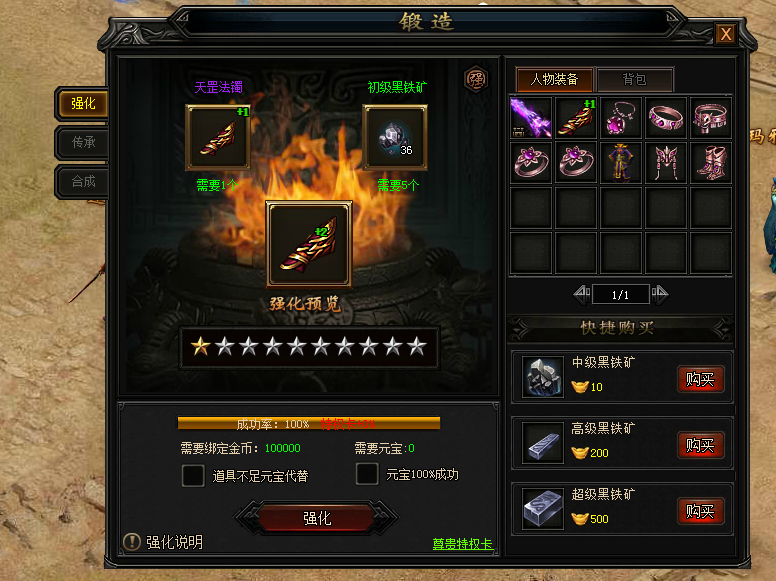Screen dimensions: 776x581
Task: Click the 强化预览 result item slot
Action: click(x=309, y=244)
